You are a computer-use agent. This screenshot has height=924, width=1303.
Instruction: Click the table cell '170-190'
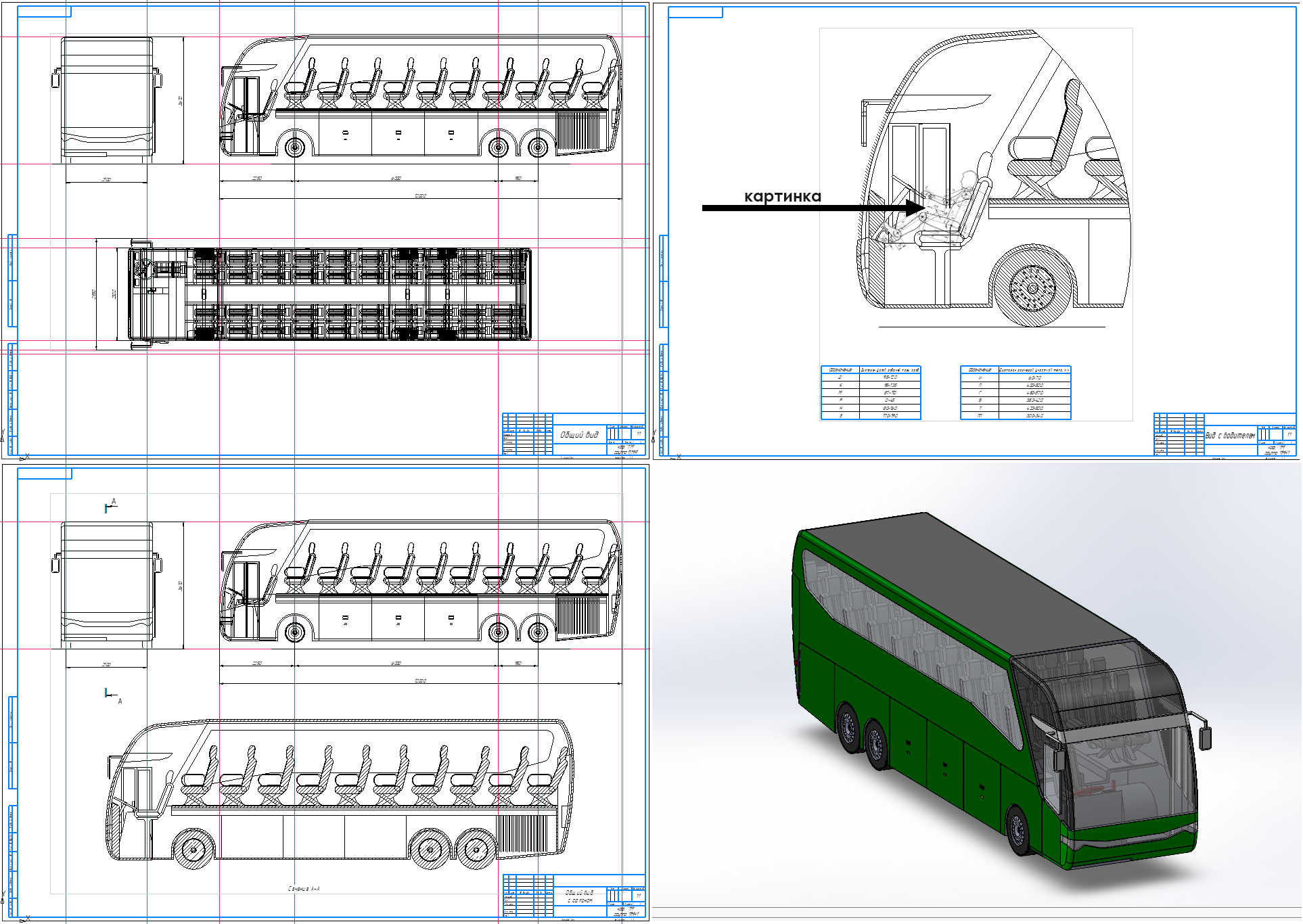pyautogui.click(x=890, y=415)
